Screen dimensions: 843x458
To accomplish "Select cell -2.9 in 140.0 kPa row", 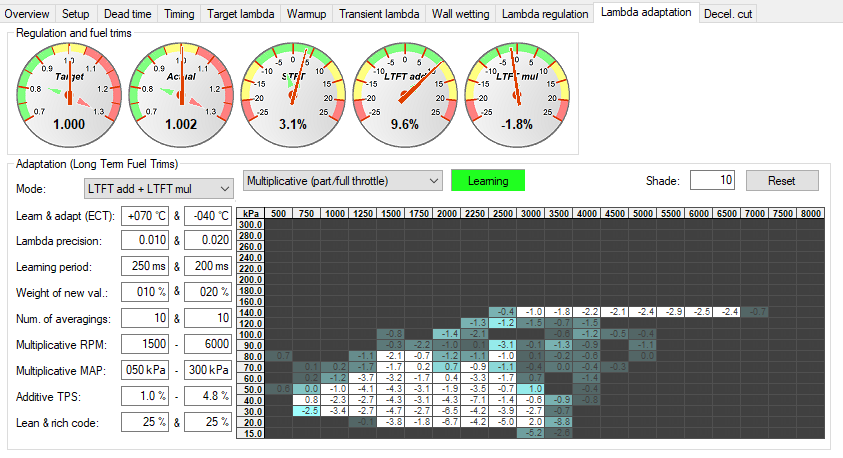I will click(x=670, y=312).
